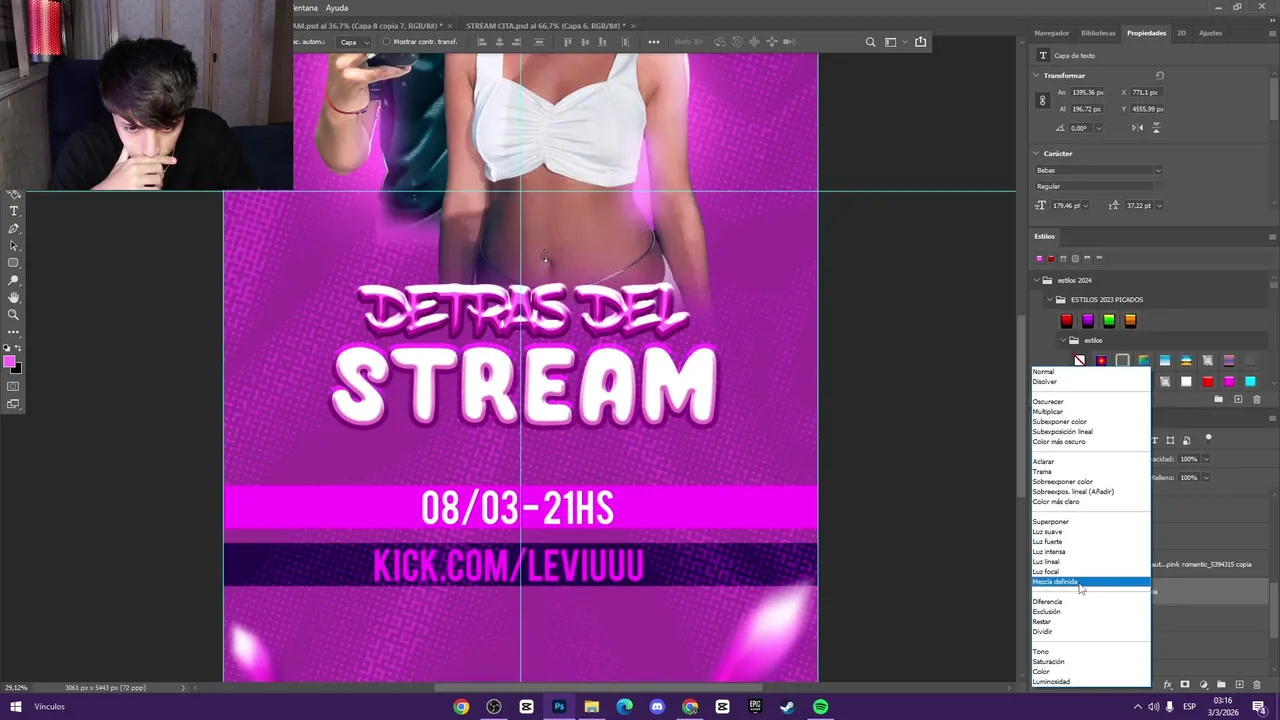Choose Diferencia blend mode

pyautogui.click(x=1091, y=602)
